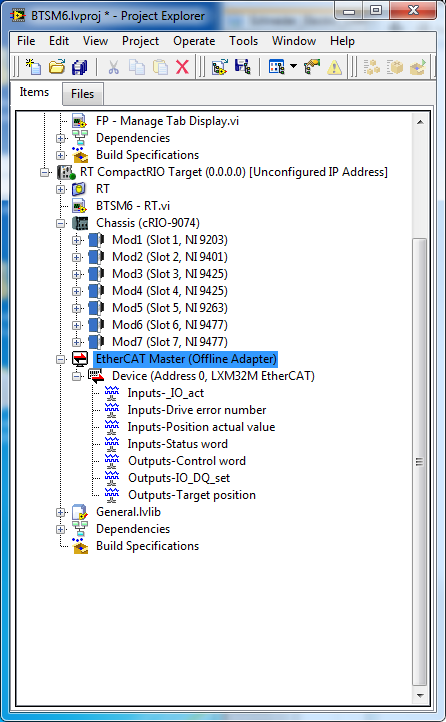446x722 pixels.
Task: Expand Mod7 (Slot 7, NI 9477)
Action: pyautogui.click(x=76, y=343)
